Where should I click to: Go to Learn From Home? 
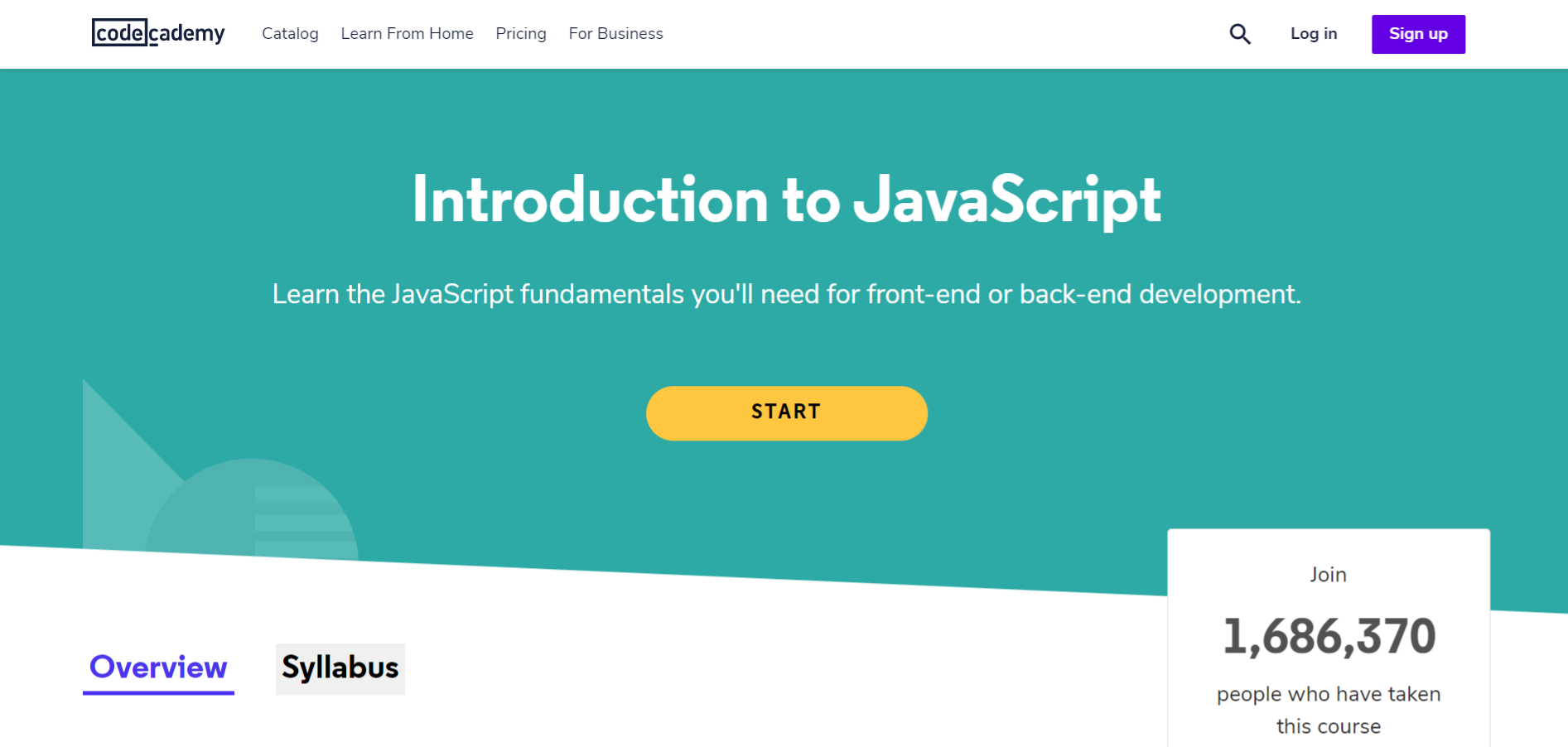(x=407, y=33)
